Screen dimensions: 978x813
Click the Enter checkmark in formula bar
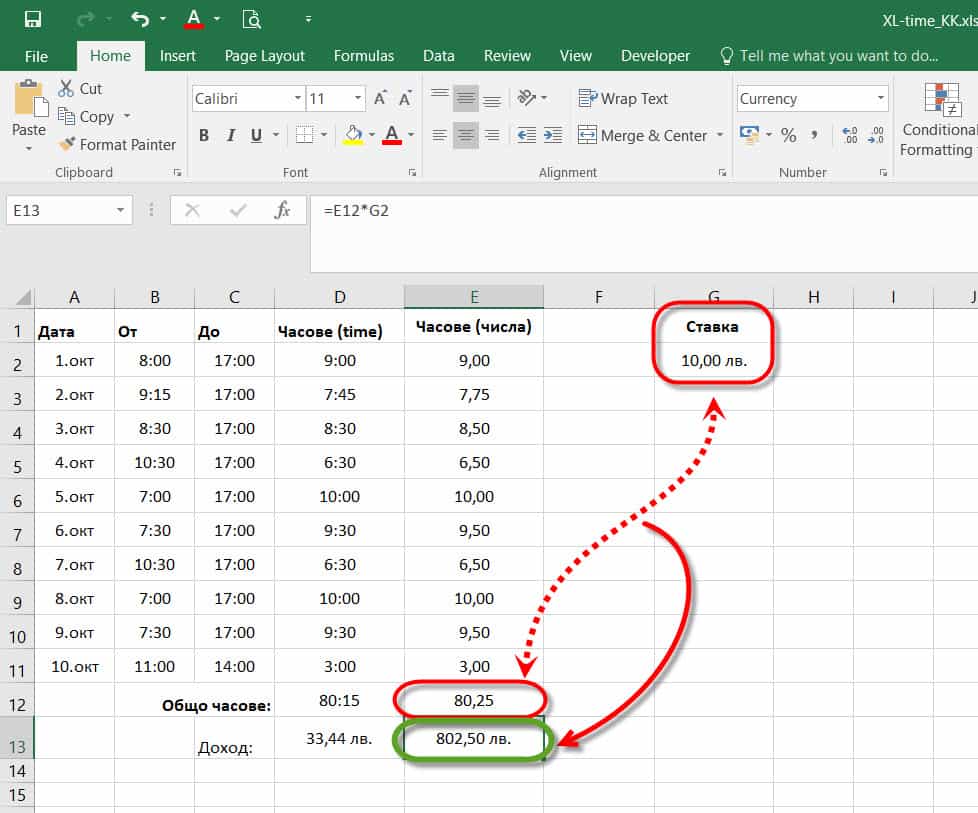tap(238, 210)
